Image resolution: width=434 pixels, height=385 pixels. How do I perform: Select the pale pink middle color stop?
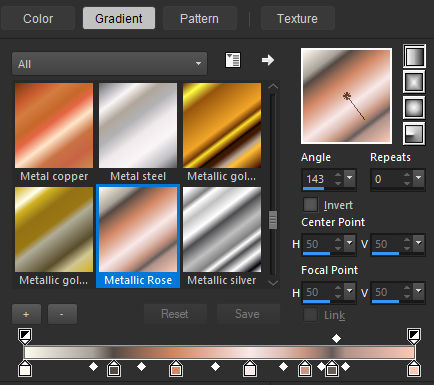[250, 369]
